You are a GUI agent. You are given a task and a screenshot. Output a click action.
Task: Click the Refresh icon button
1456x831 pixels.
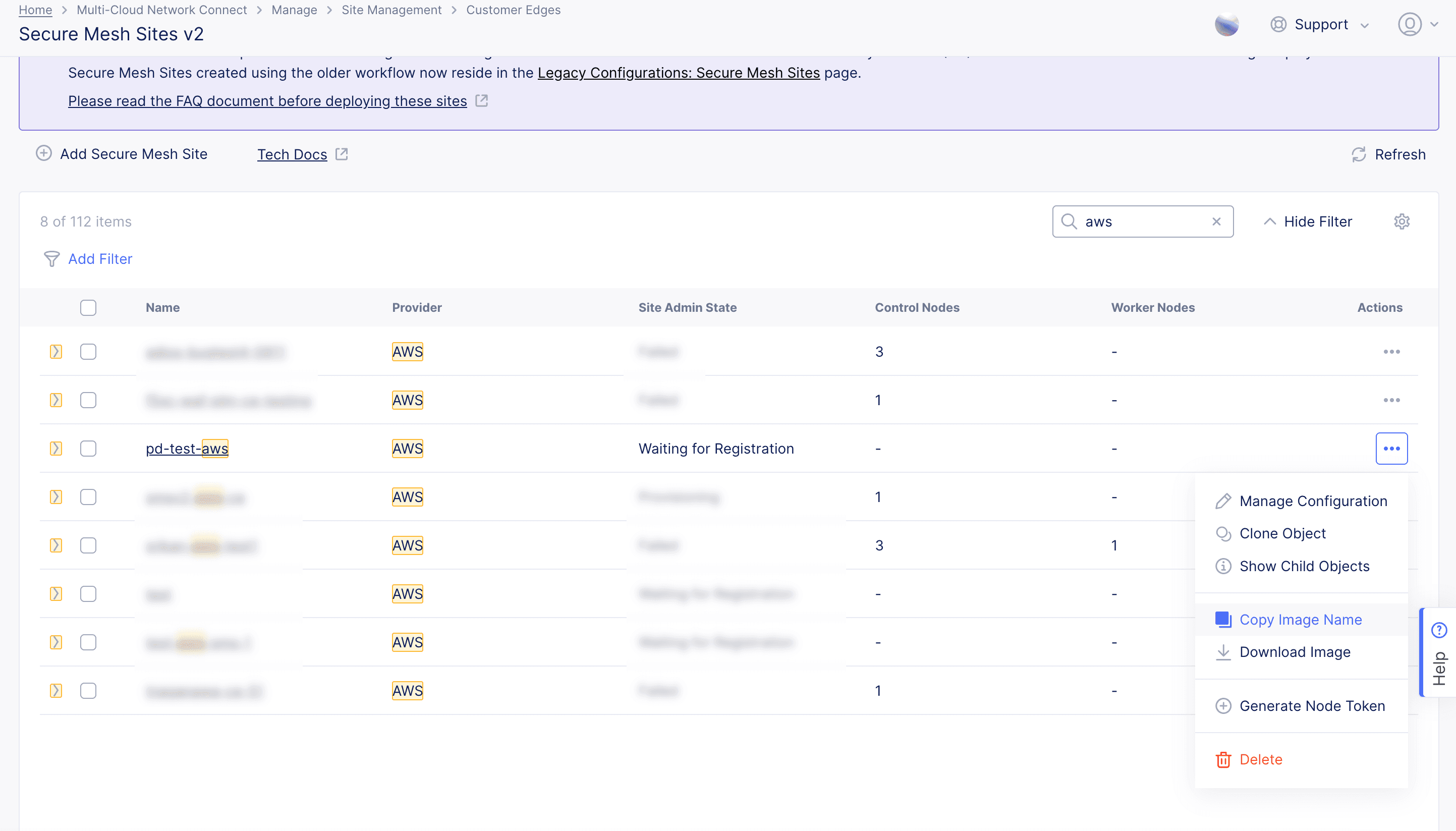(x=1359, y=155)
